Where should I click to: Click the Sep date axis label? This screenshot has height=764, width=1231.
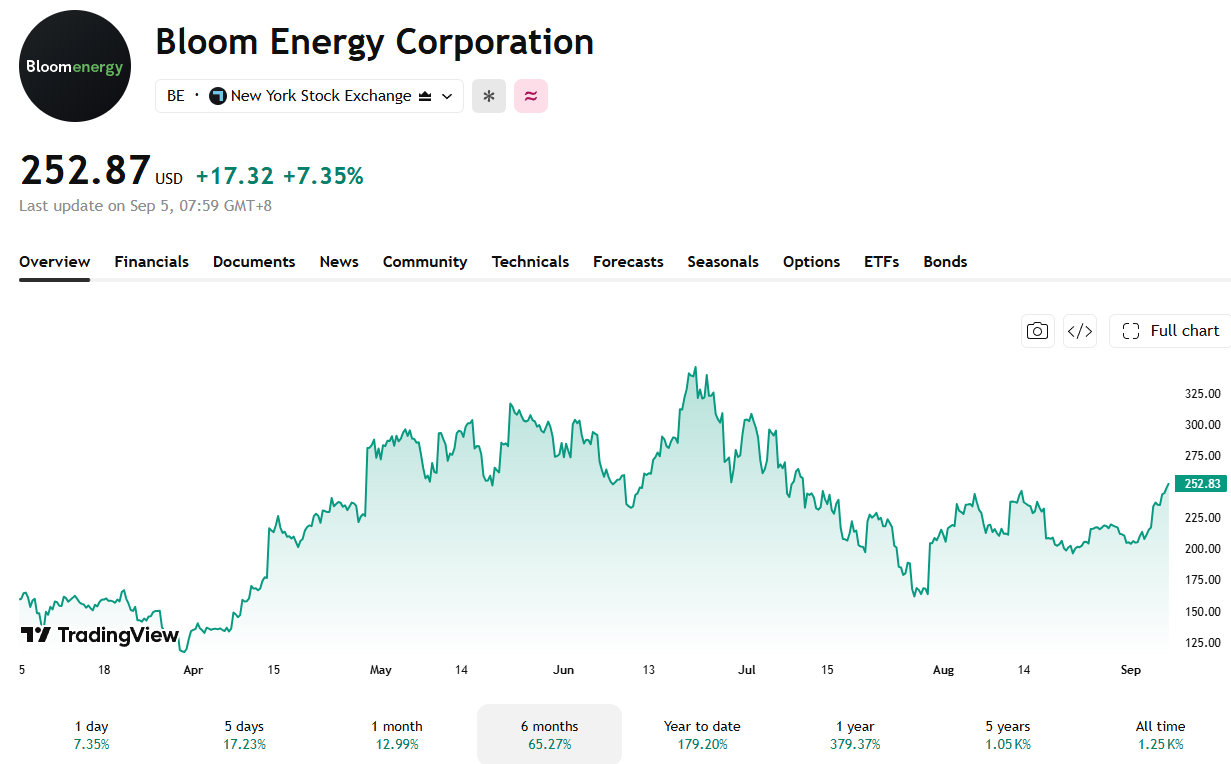[x=1130, y=670]
